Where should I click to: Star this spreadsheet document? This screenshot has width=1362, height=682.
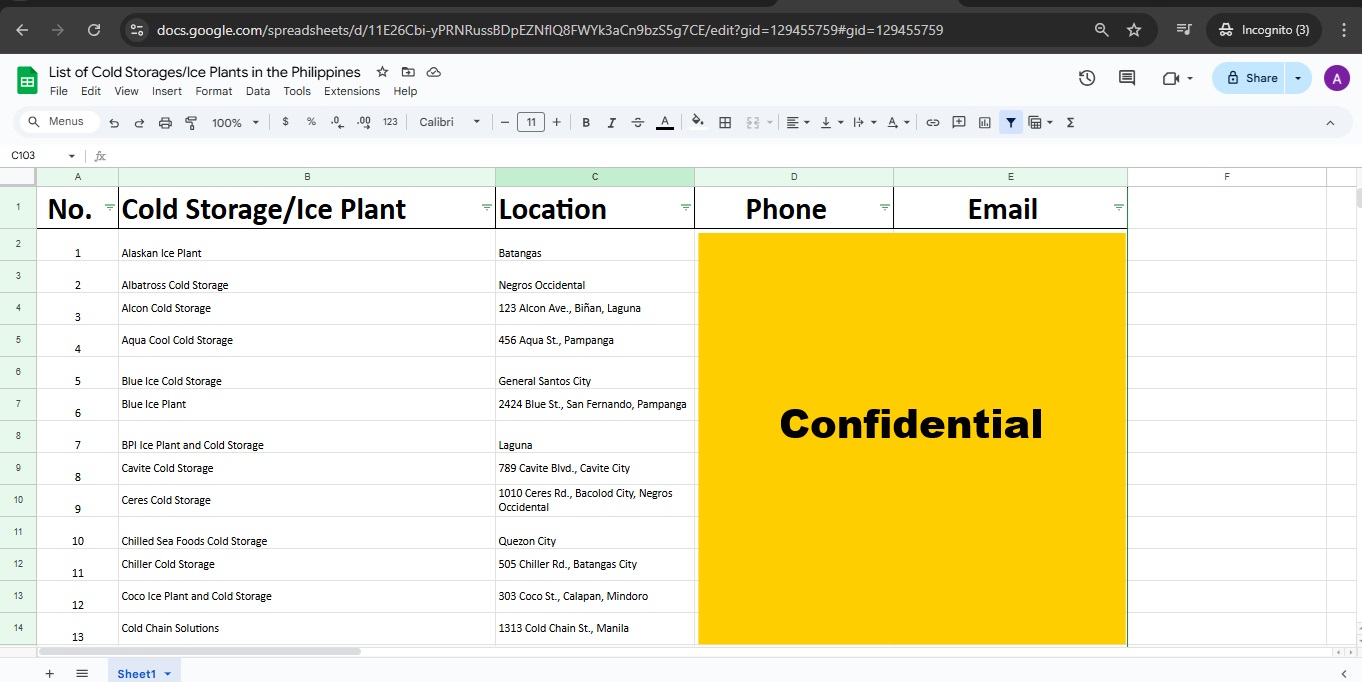(382, 72)
